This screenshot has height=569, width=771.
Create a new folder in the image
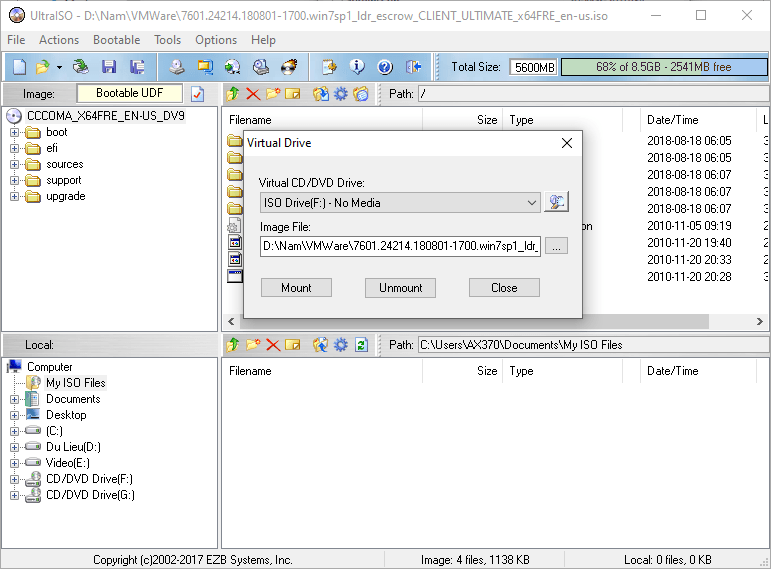coord(273,93)
